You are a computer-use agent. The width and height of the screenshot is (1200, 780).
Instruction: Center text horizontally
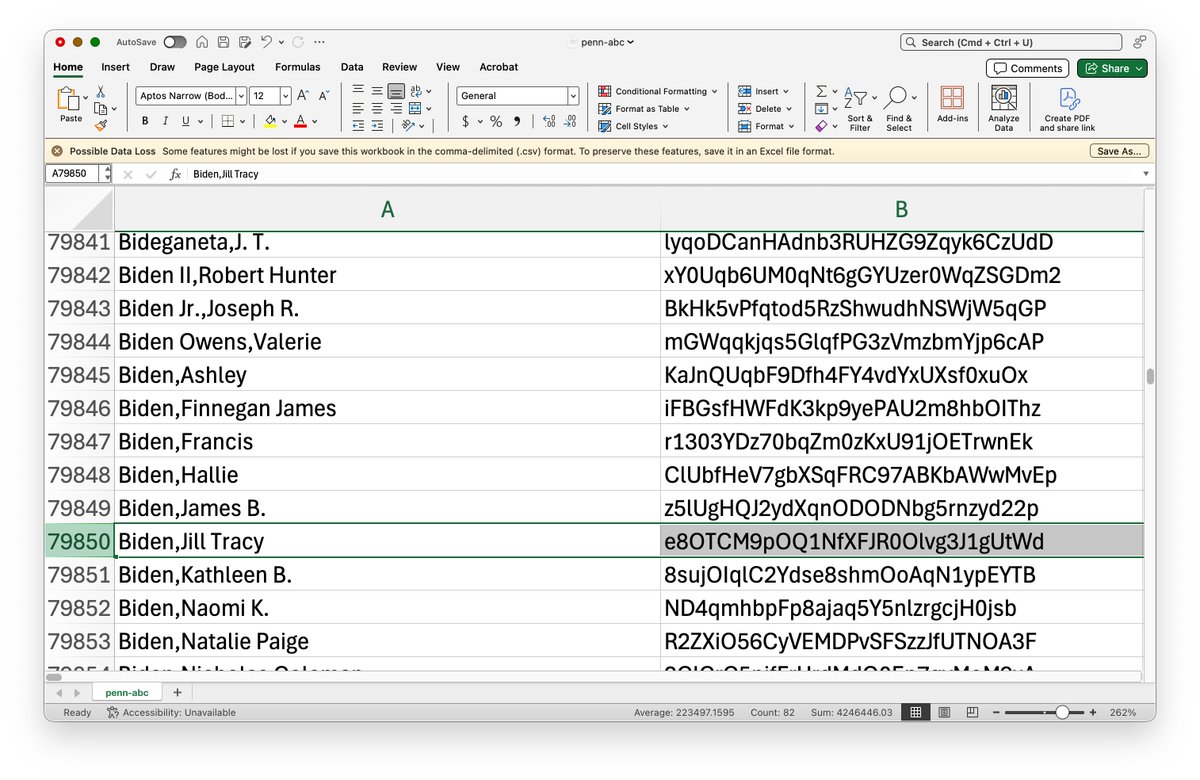pyautogui.click(x=377, y=108)
